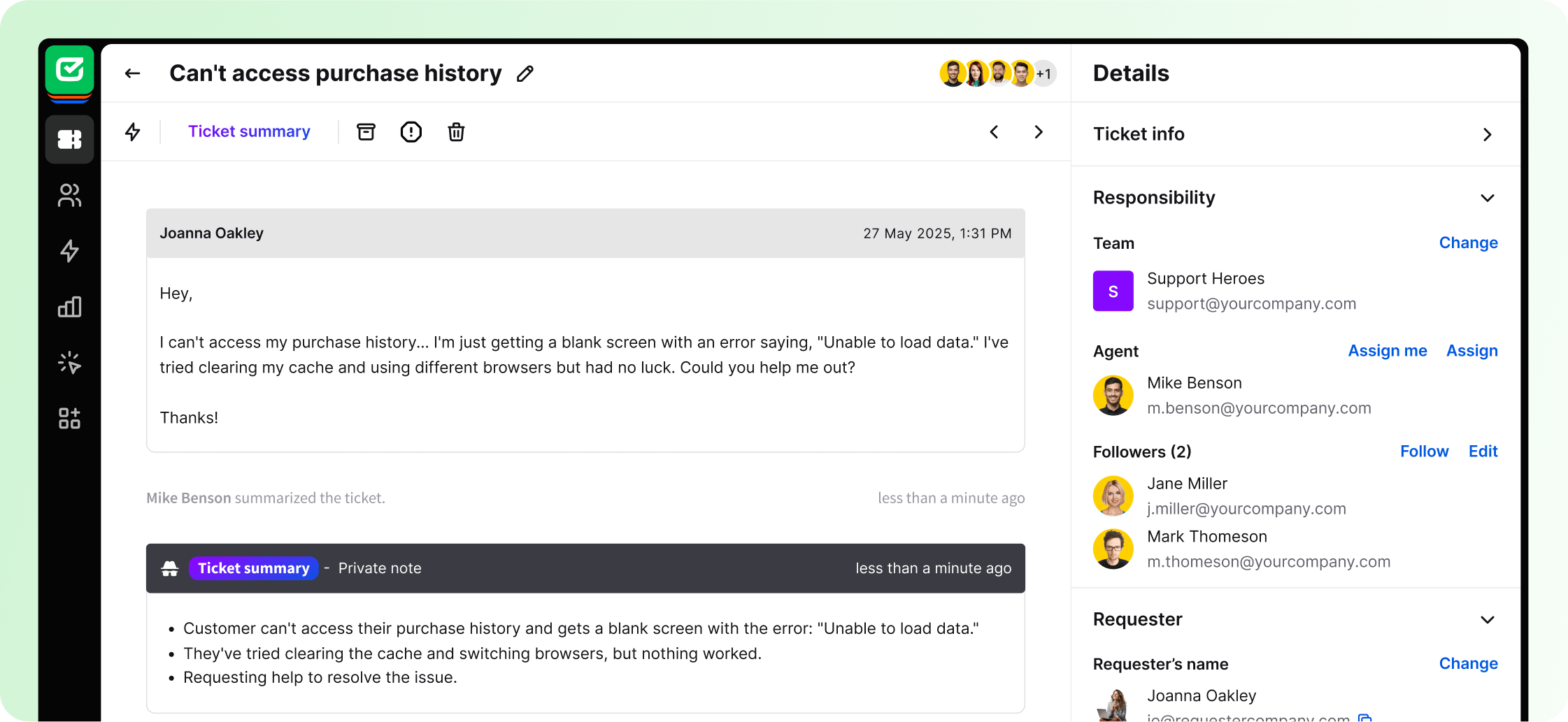Viewport: 1568px width, 722px height.
Task: Select the tracking cursor icon in sidebar
Action: pos(69,362)
